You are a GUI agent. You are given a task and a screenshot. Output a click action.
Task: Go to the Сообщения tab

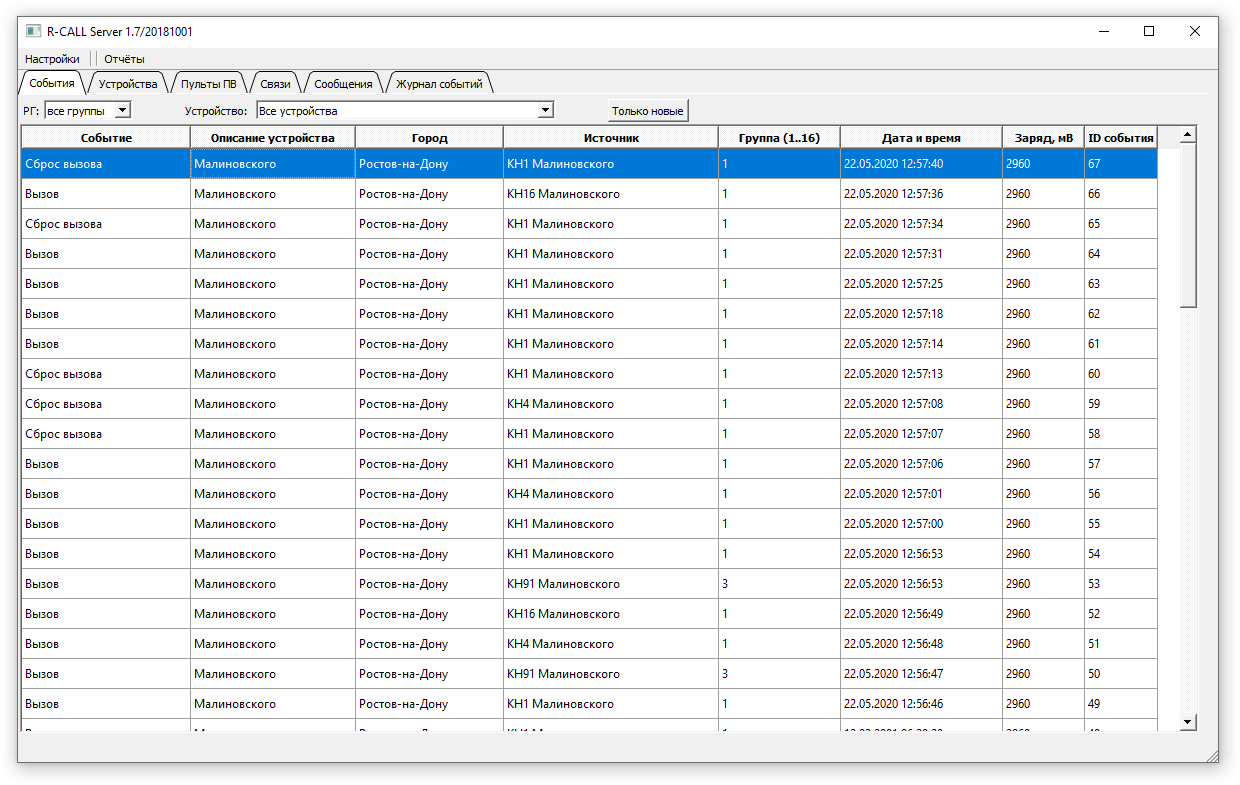[343, 84]
